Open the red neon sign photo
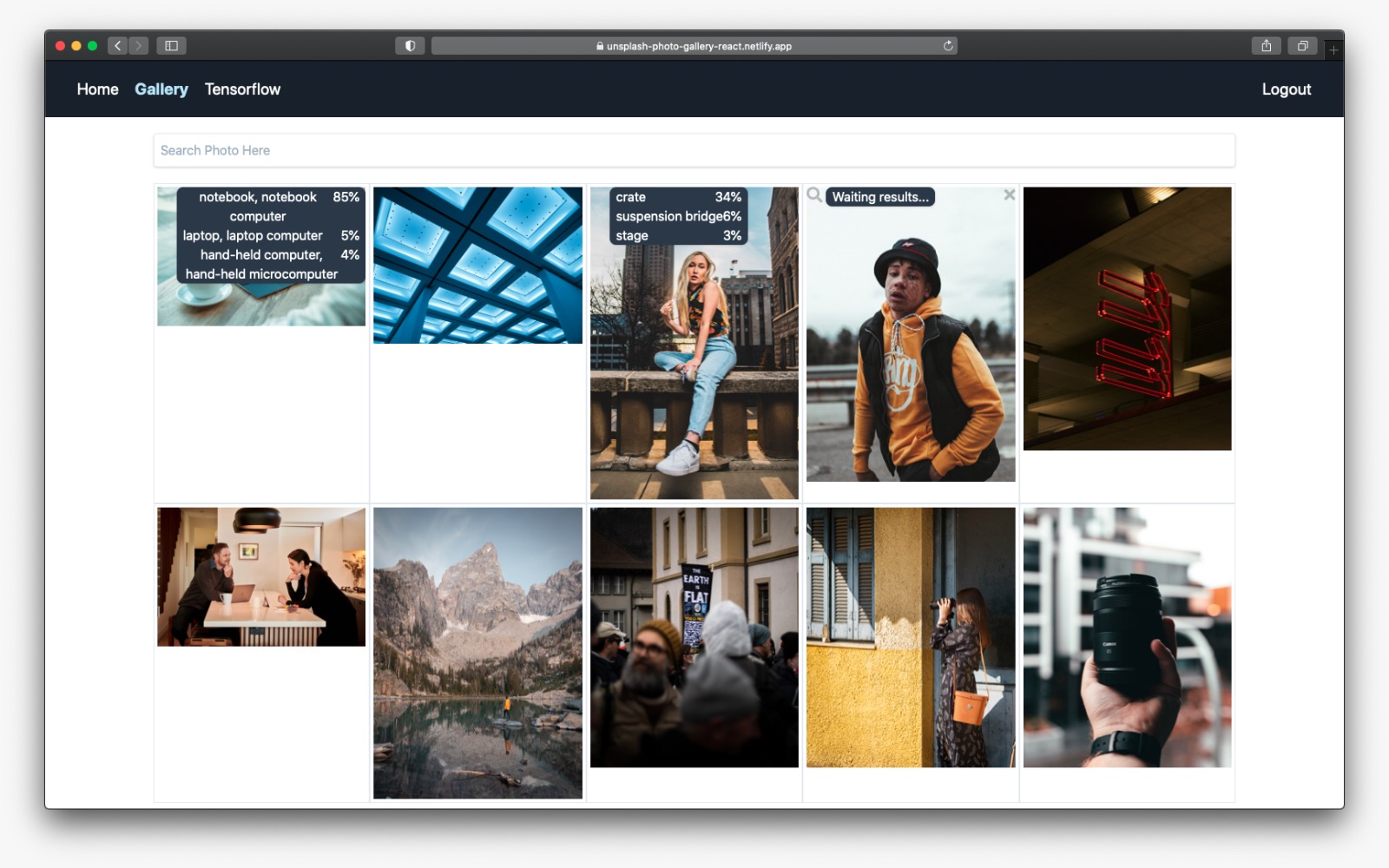This screenshot has width=1389, height=868. [1127, 319]
